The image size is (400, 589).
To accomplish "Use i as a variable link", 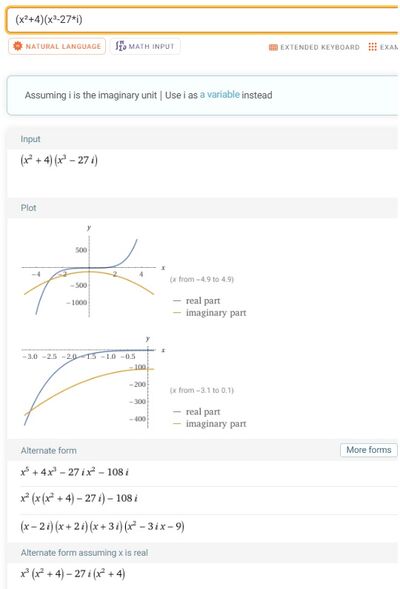I will point(219,95).
